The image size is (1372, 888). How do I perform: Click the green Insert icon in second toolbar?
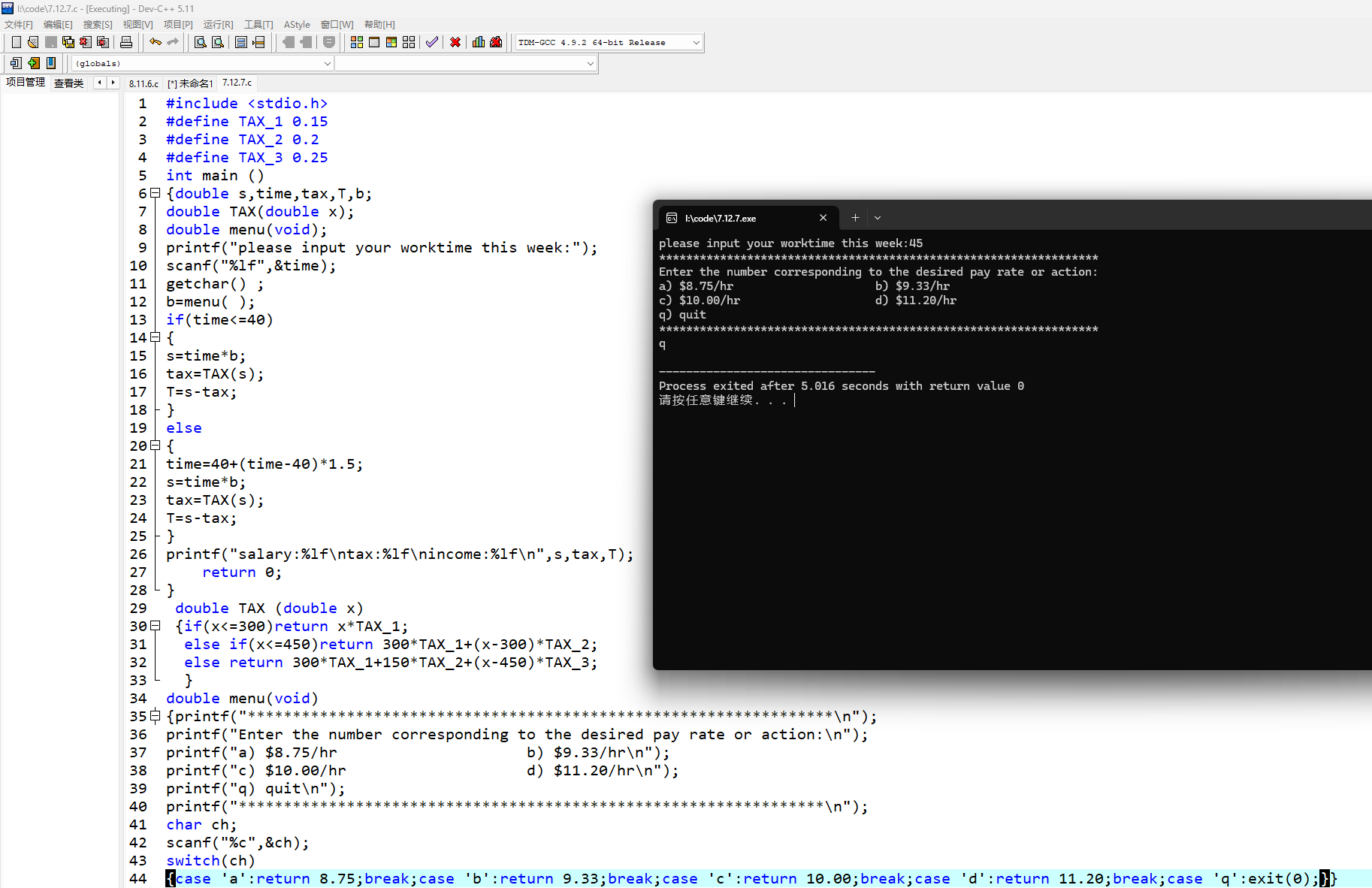point(34,63)
